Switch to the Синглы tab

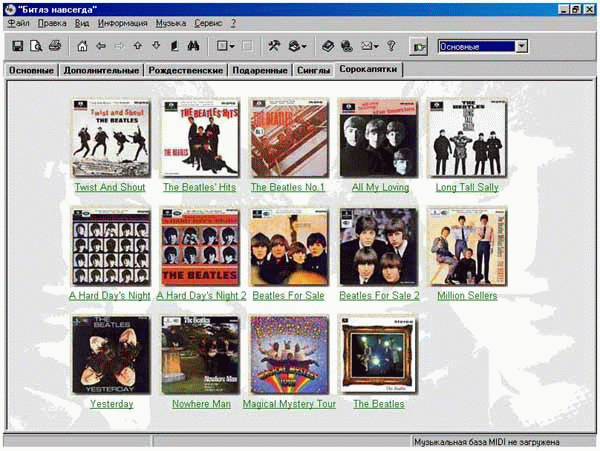coord(313,70)
